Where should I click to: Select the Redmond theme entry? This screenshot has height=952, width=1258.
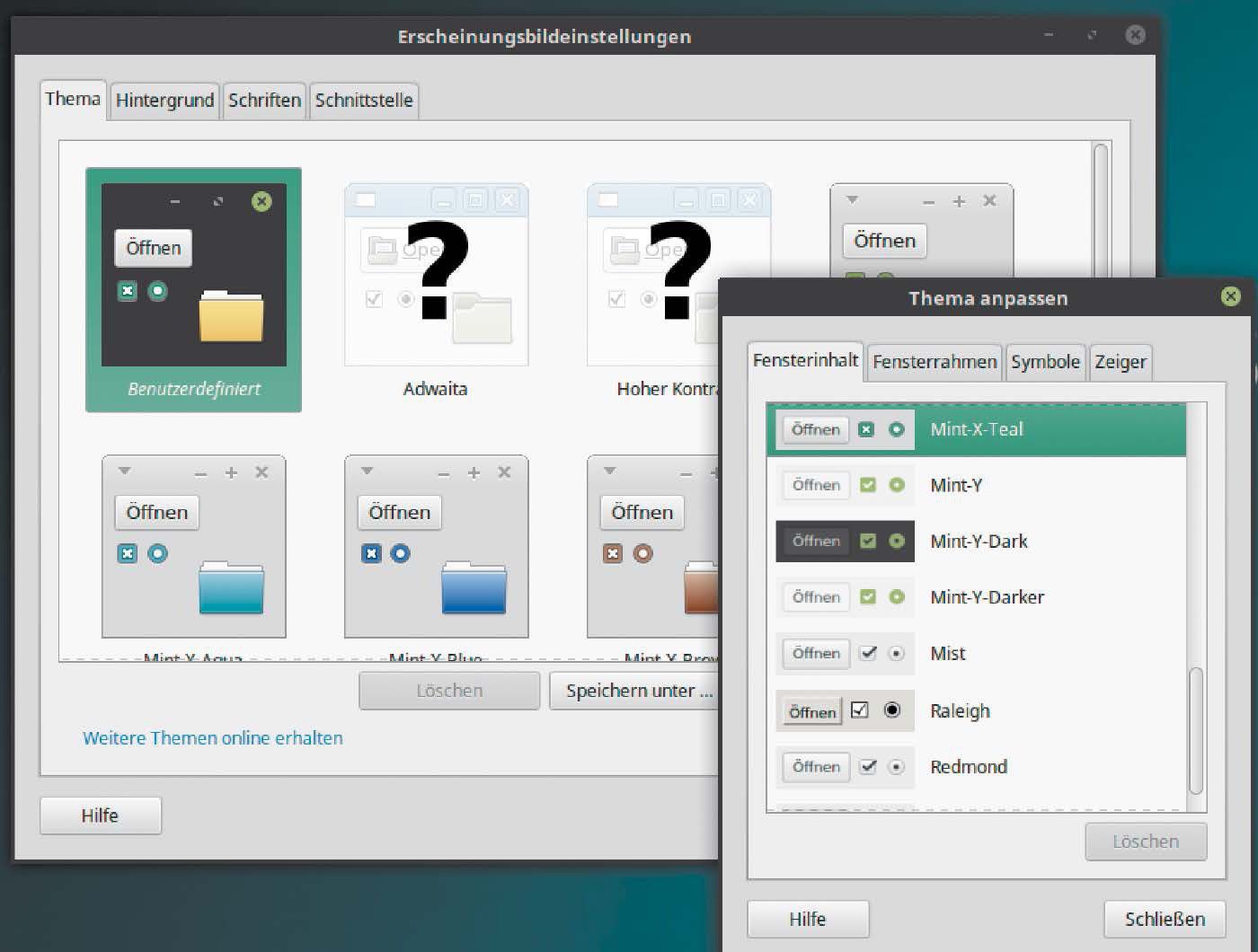click(977, 767)
